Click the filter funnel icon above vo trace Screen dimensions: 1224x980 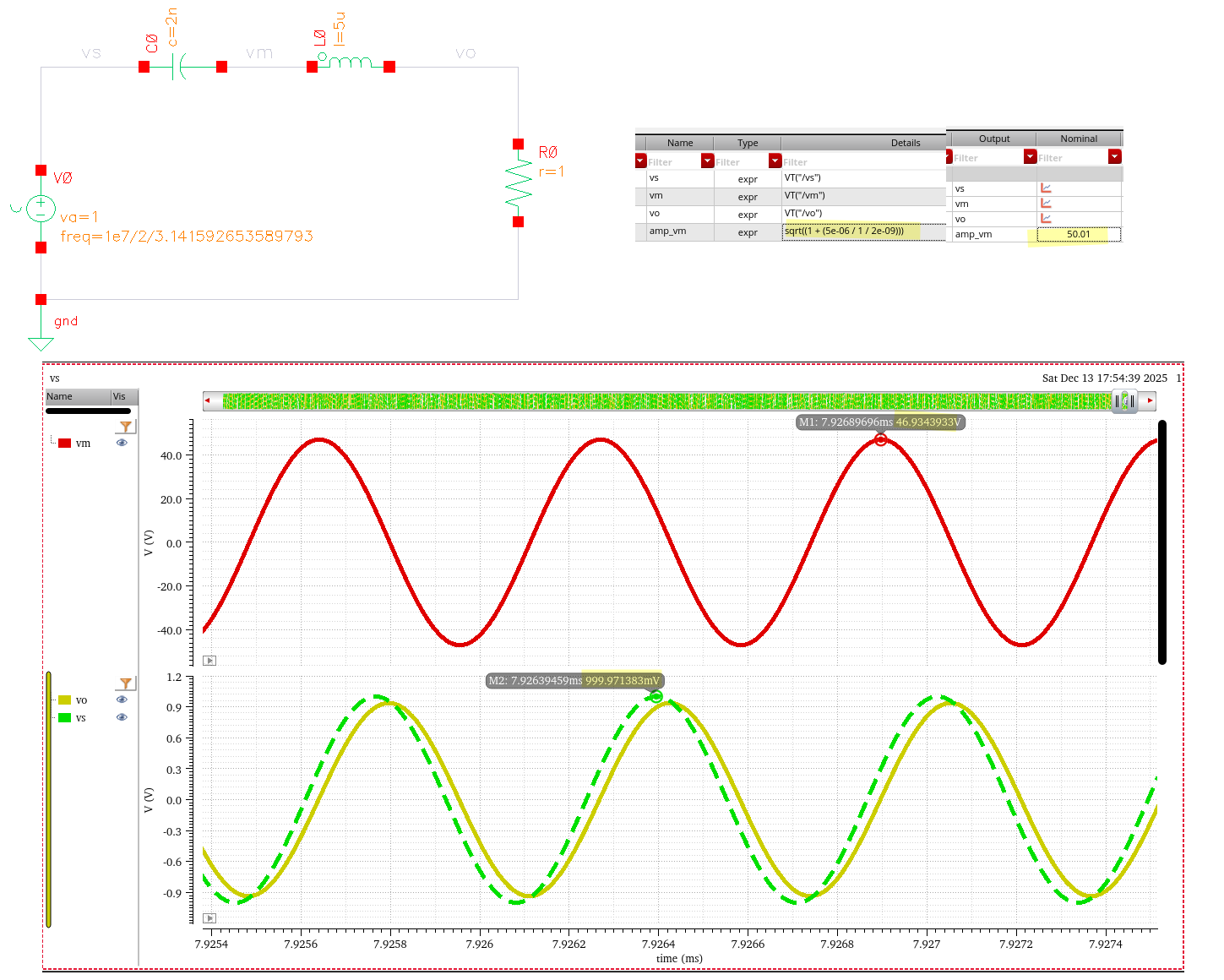[x=125, y=683]
